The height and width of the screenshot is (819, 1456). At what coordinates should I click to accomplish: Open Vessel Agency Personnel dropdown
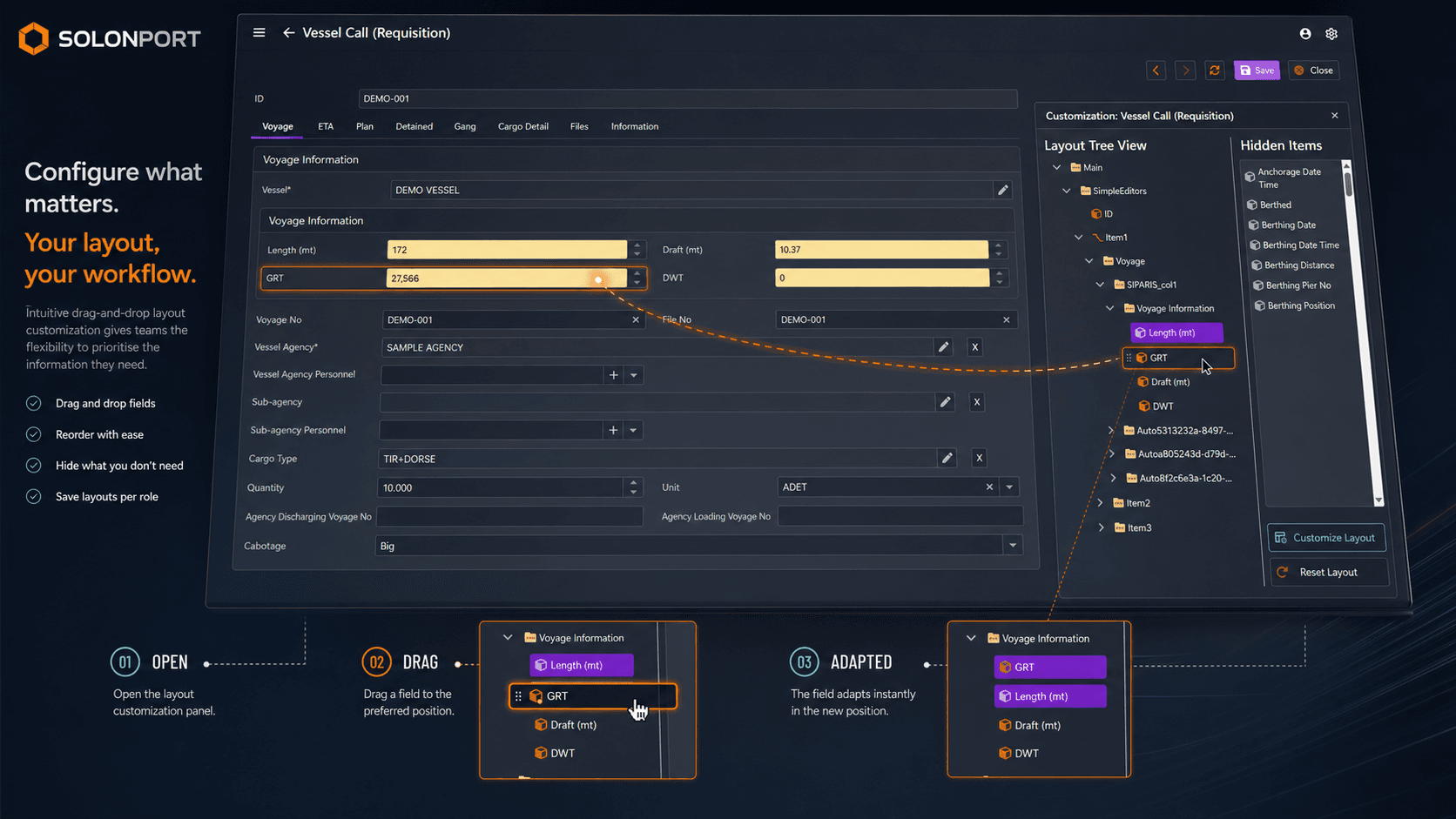coord(634,375)
